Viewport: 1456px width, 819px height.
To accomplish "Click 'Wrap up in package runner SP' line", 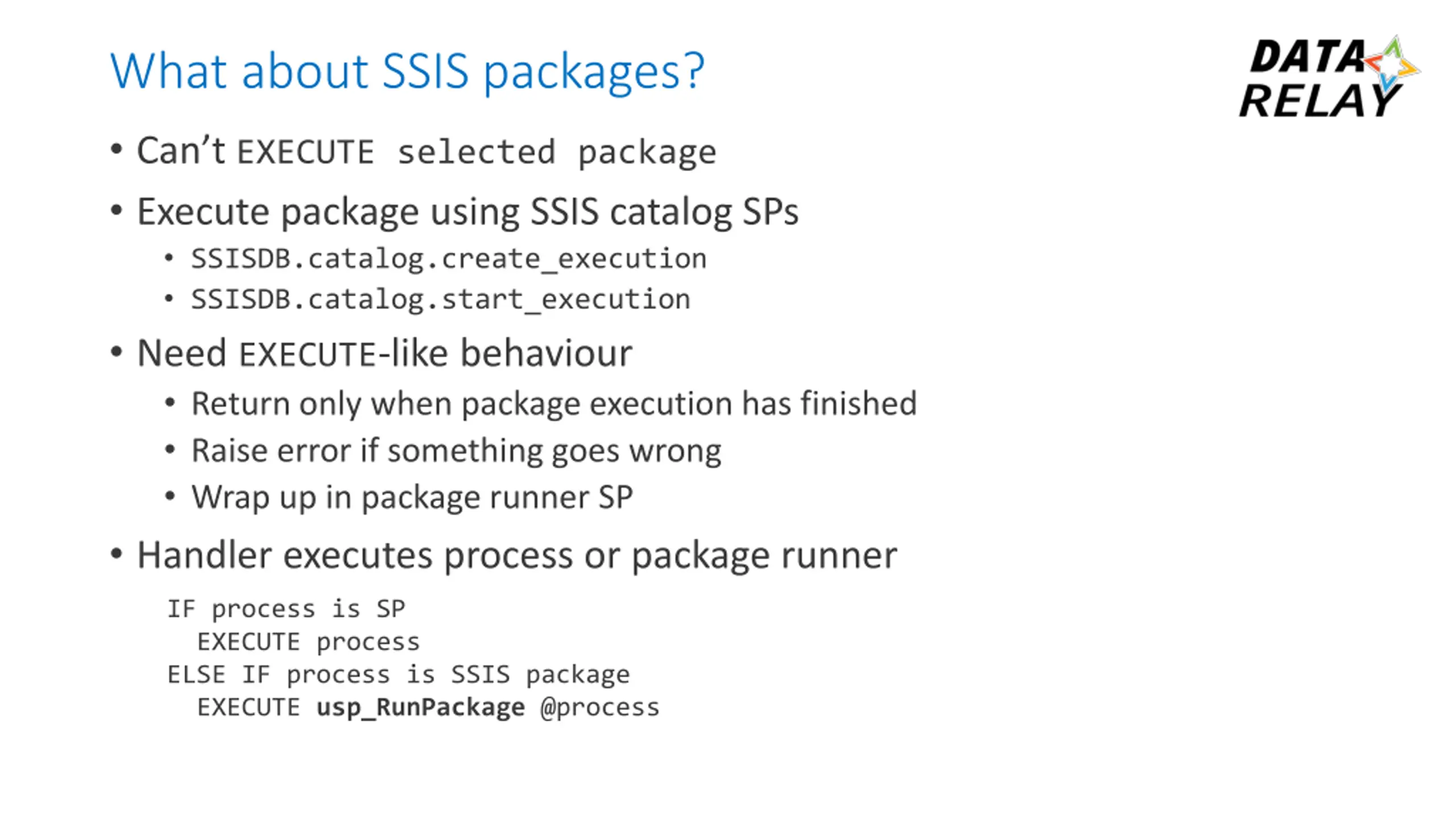I will tap(412, 498).
